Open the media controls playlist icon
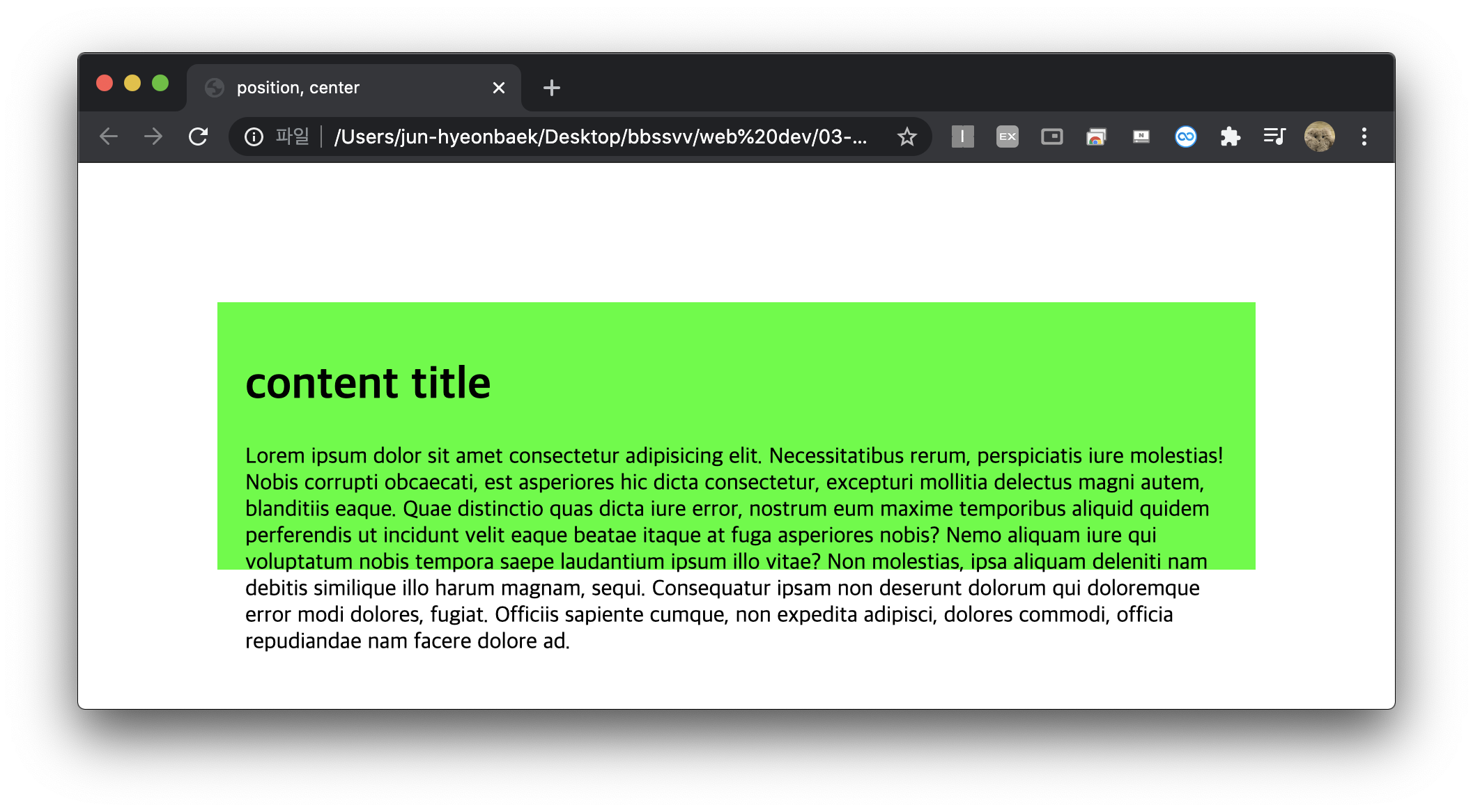 coord(1274,136)
